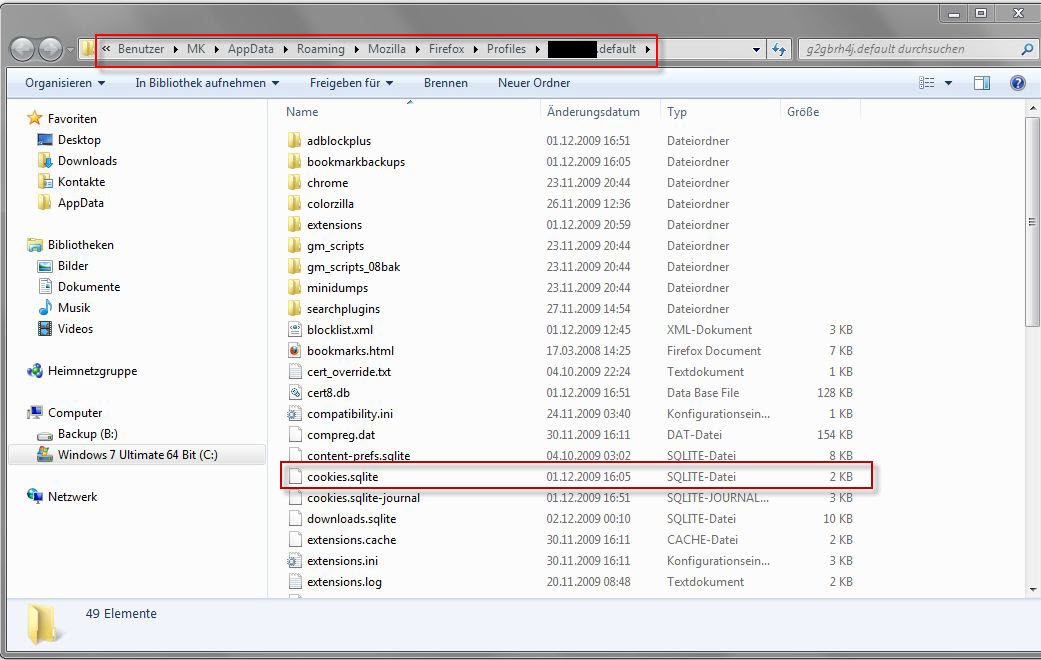The width and height of the screenshot is (1041, 660).
Task: Click the Forward navigation arrow button
Action: pos(50,49)
